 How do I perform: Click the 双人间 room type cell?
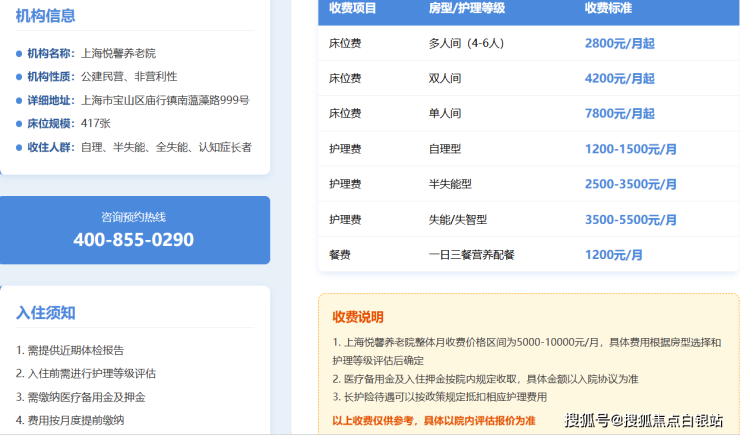[x=445, y=78]
